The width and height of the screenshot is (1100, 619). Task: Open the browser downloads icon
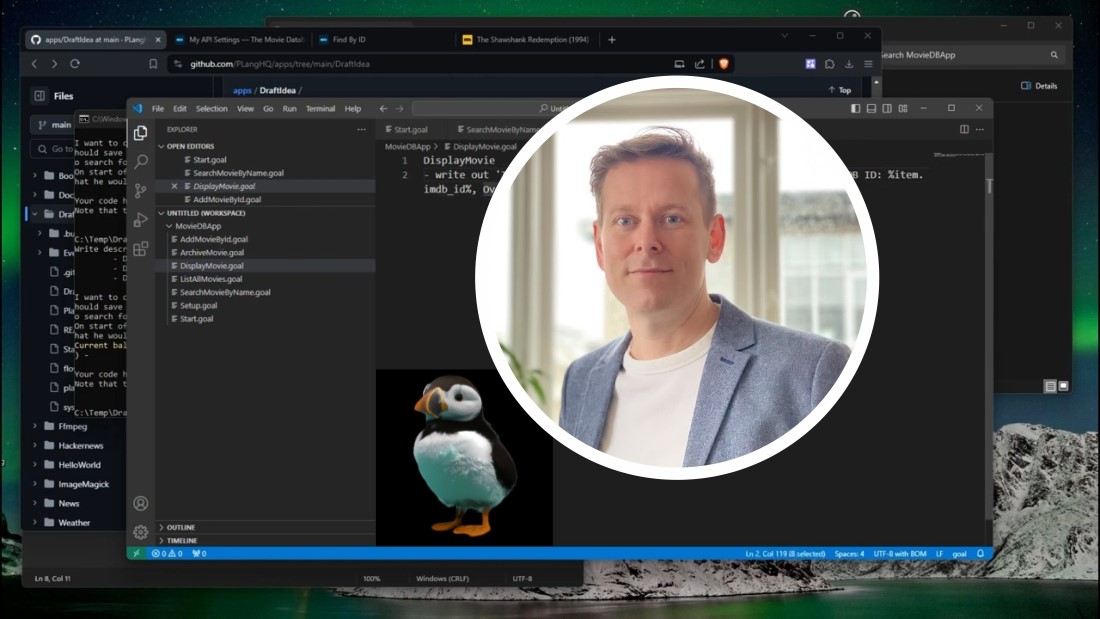pos(849,64)
